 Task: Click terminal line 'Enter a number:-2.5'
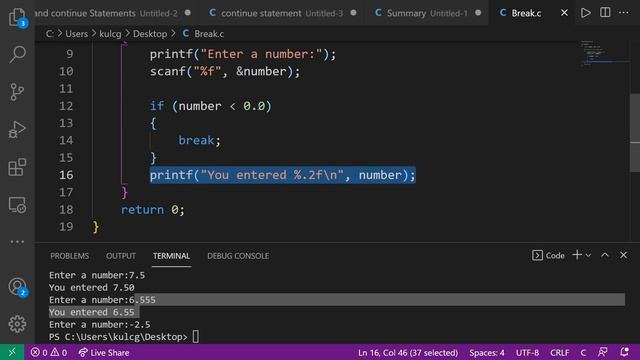pos(100,325)
